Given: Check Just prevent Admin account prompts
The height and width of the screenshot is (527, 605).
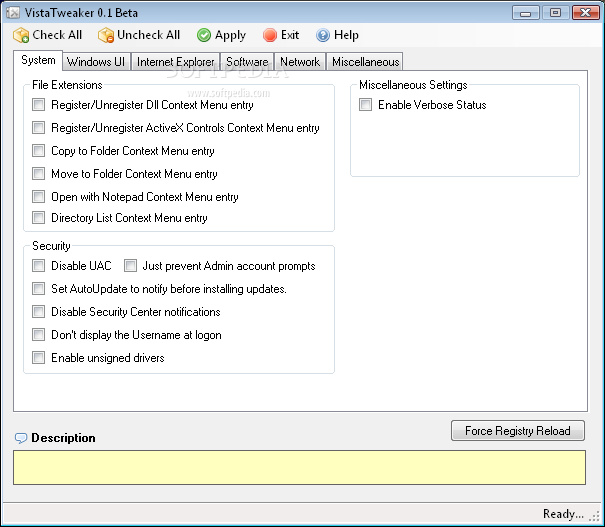Looking at the screenshot, I should 130,265.
